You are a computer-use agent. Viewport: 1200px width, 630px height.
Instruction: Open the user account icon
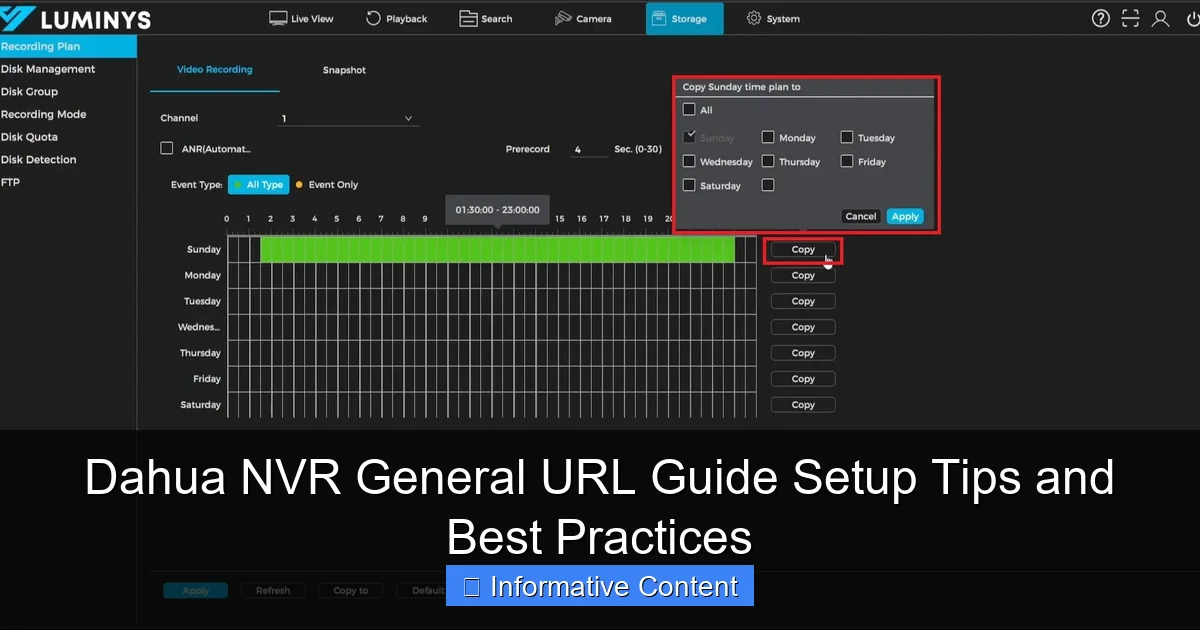click(1160, 18)
